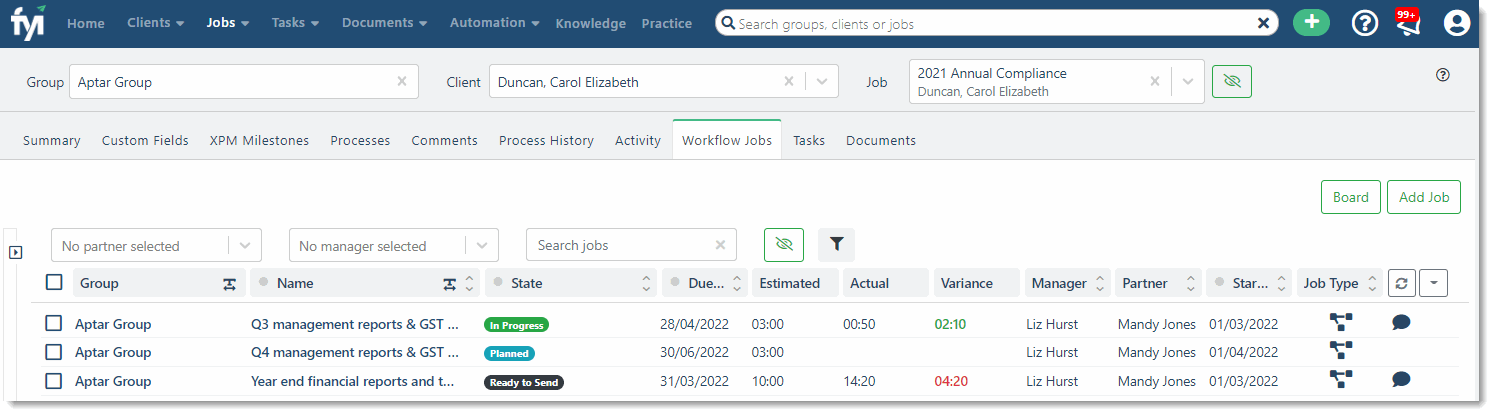The width and height of the screenshot is (1494, 416).
Task: Toggle the eye-slash button next to Search jobs
Action: [x=784, y=245]
